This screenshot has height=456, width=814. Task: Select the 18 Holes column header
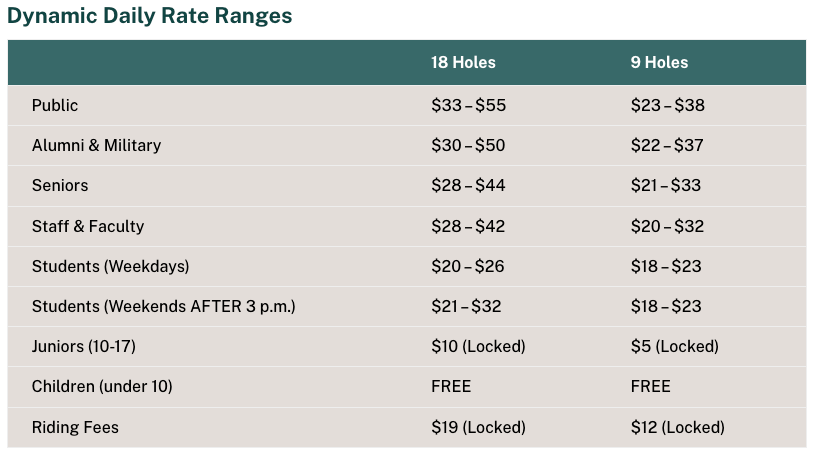click(463, 62)
